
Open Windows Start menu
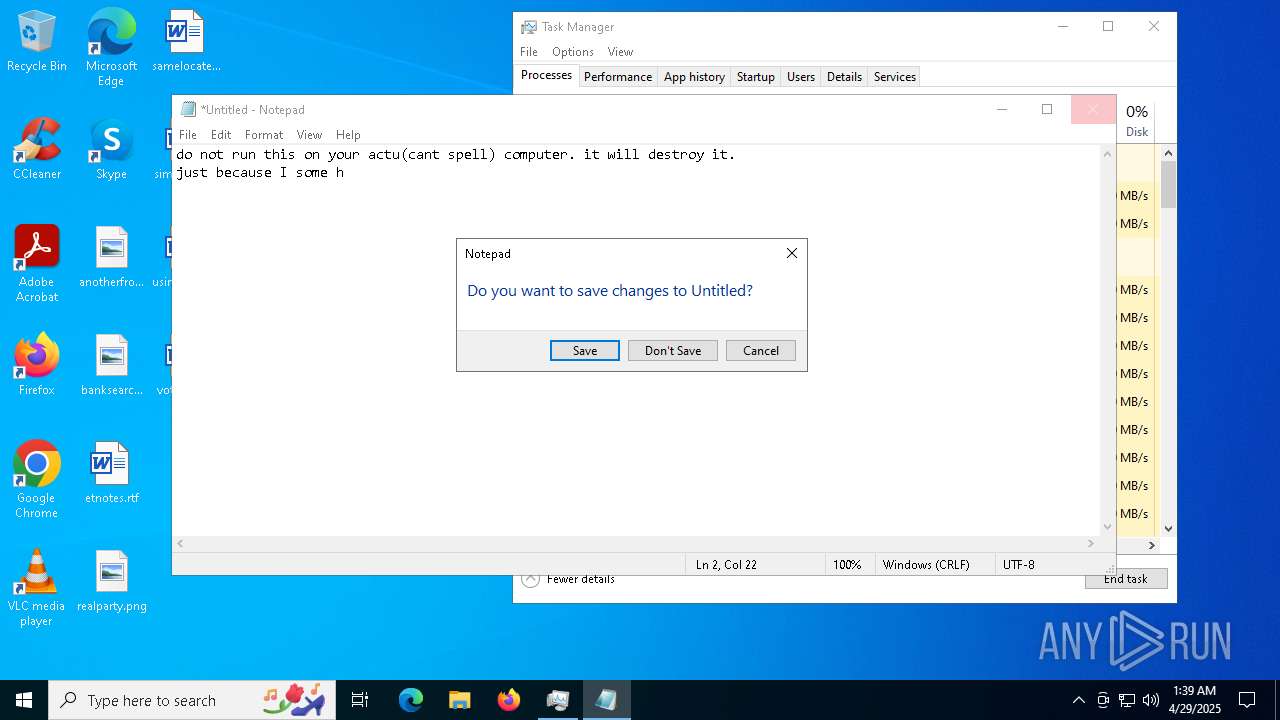pos(24,700)
